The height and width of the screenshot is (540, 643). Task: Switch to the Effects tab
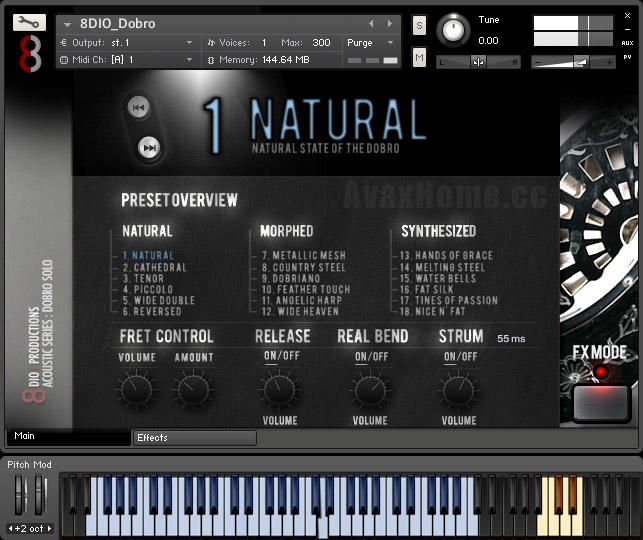(194, 437)
